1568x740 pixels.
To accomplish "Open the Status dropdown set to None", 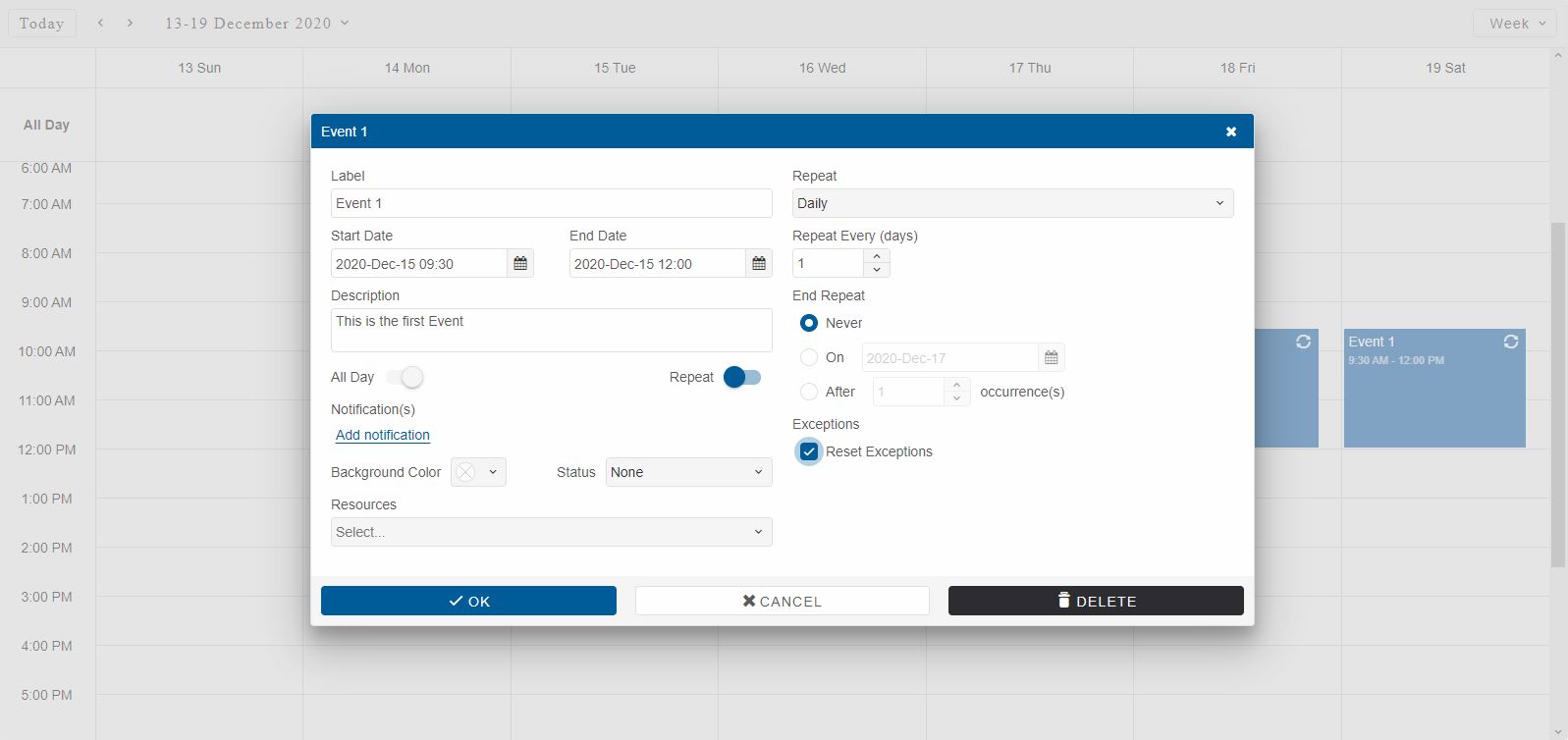I will tap(688, 472).
